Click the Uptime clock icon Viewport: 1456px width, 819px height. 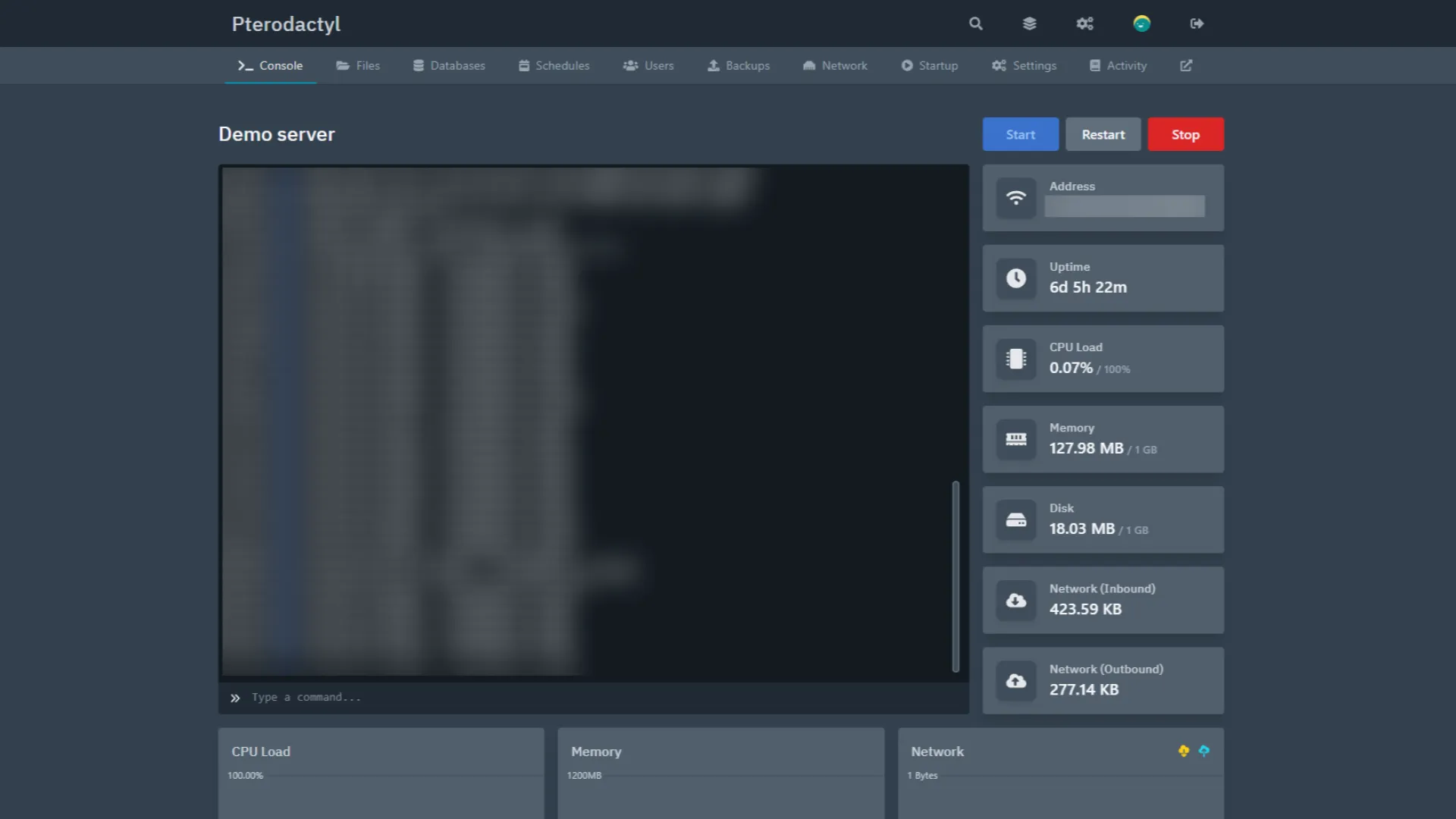point(1016,278)
